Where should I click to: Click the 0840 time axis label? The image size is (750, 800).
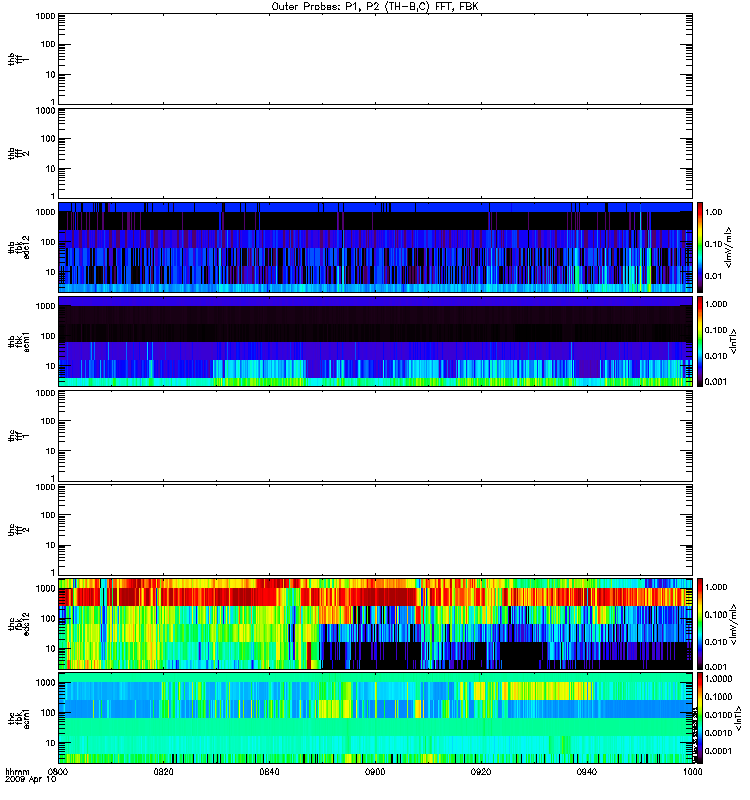click(x=269, y=772)
